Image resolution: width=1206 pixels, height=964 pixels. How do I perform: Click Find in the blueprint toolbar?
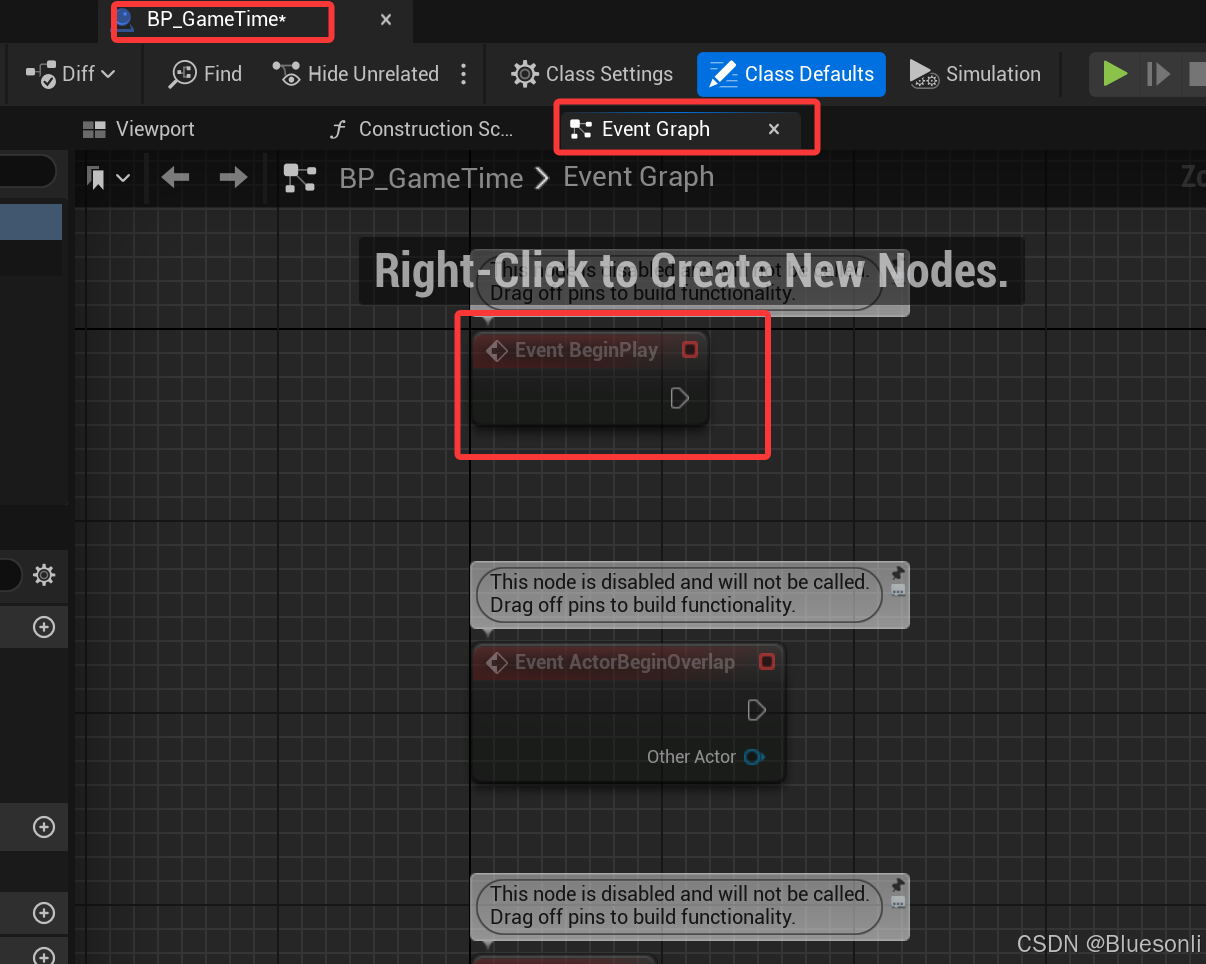point(206,74)
